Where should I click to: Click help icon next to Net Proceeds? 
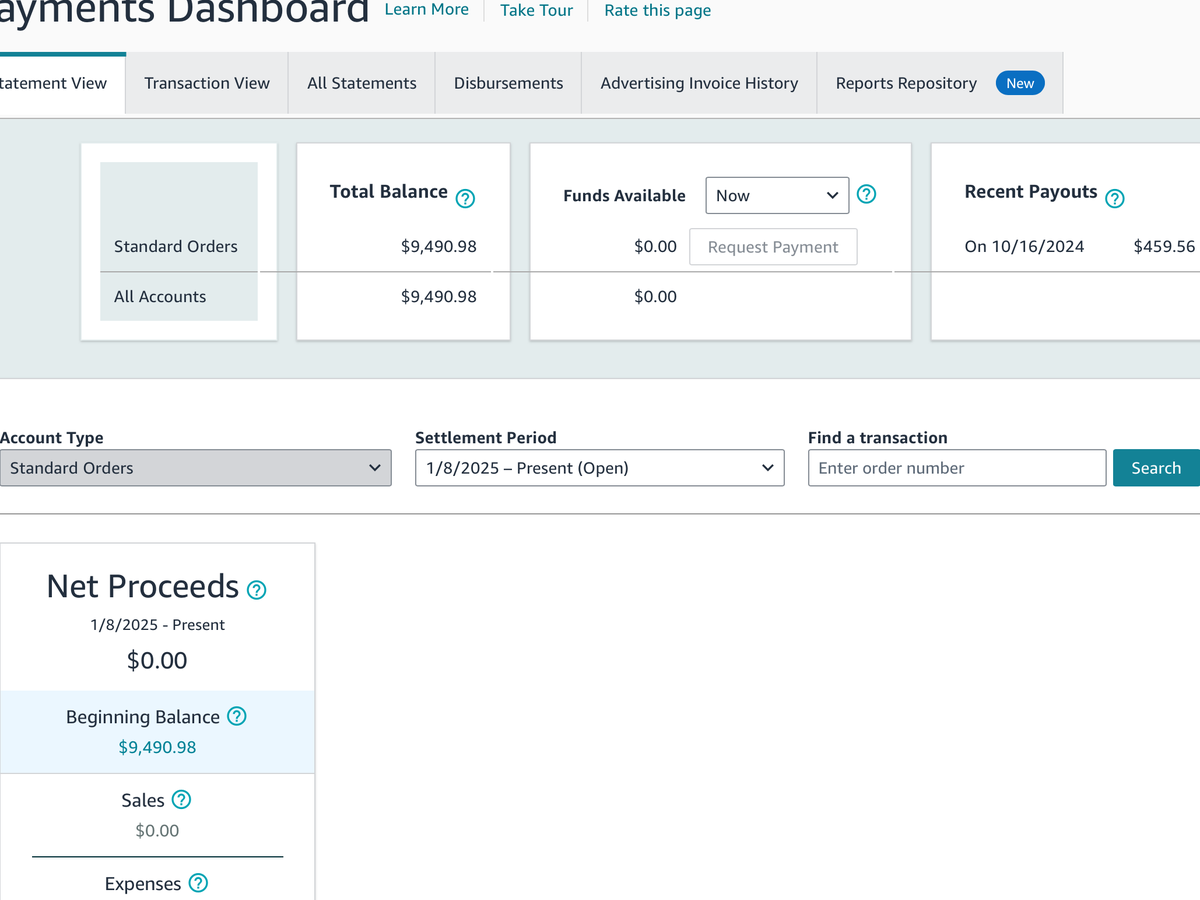point(257,590)
